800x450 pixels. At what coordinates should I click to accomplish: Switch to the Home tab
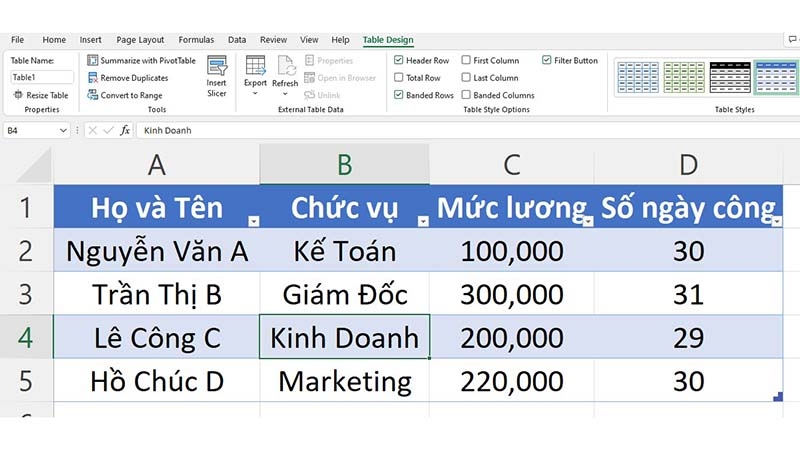tap(54, 40)
